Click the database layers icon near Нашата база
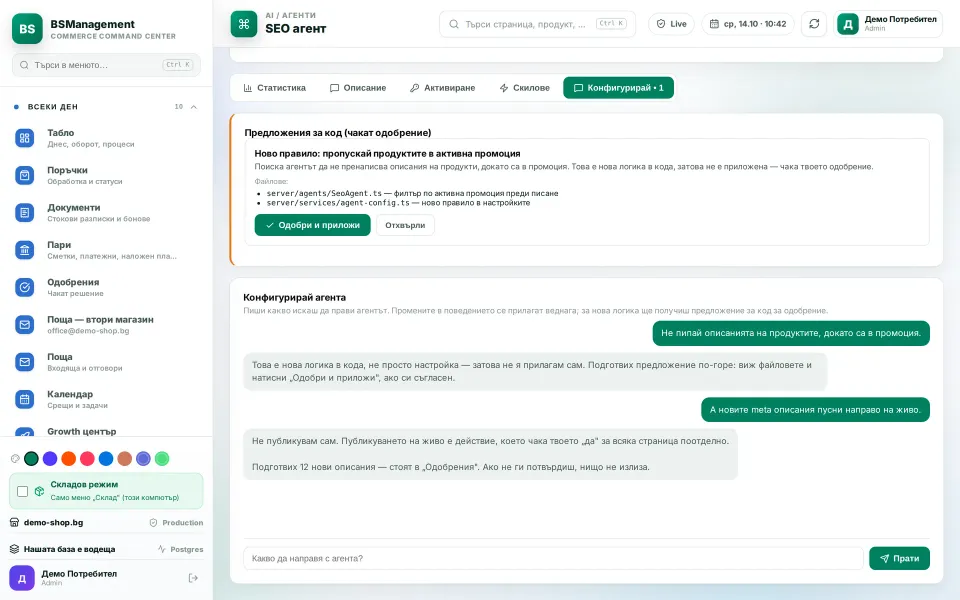This screenshot has width=960, height=600. pos(15,549)
